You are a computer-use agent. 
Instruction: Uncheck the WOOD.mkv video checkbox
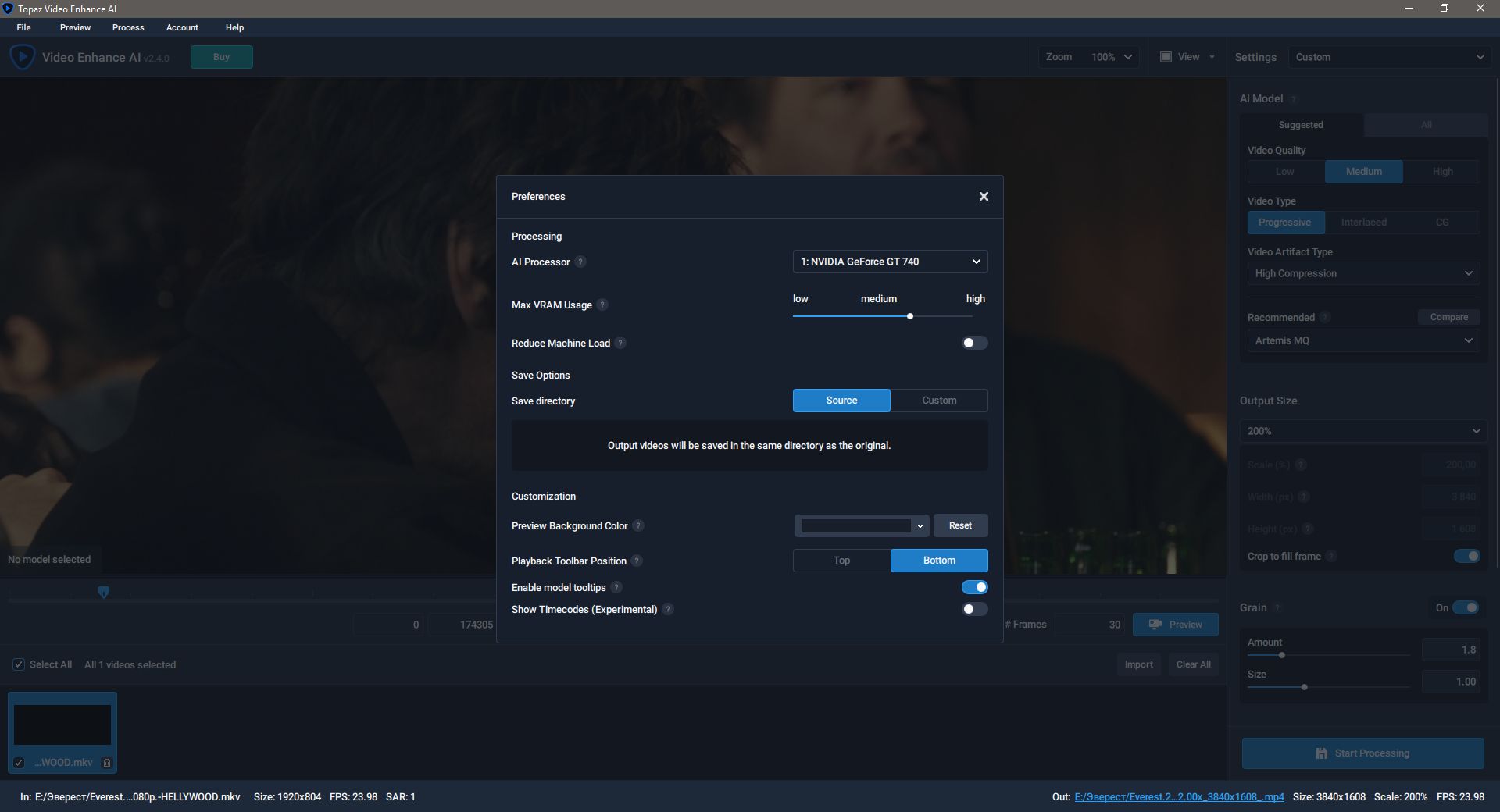tap(19, 763)
